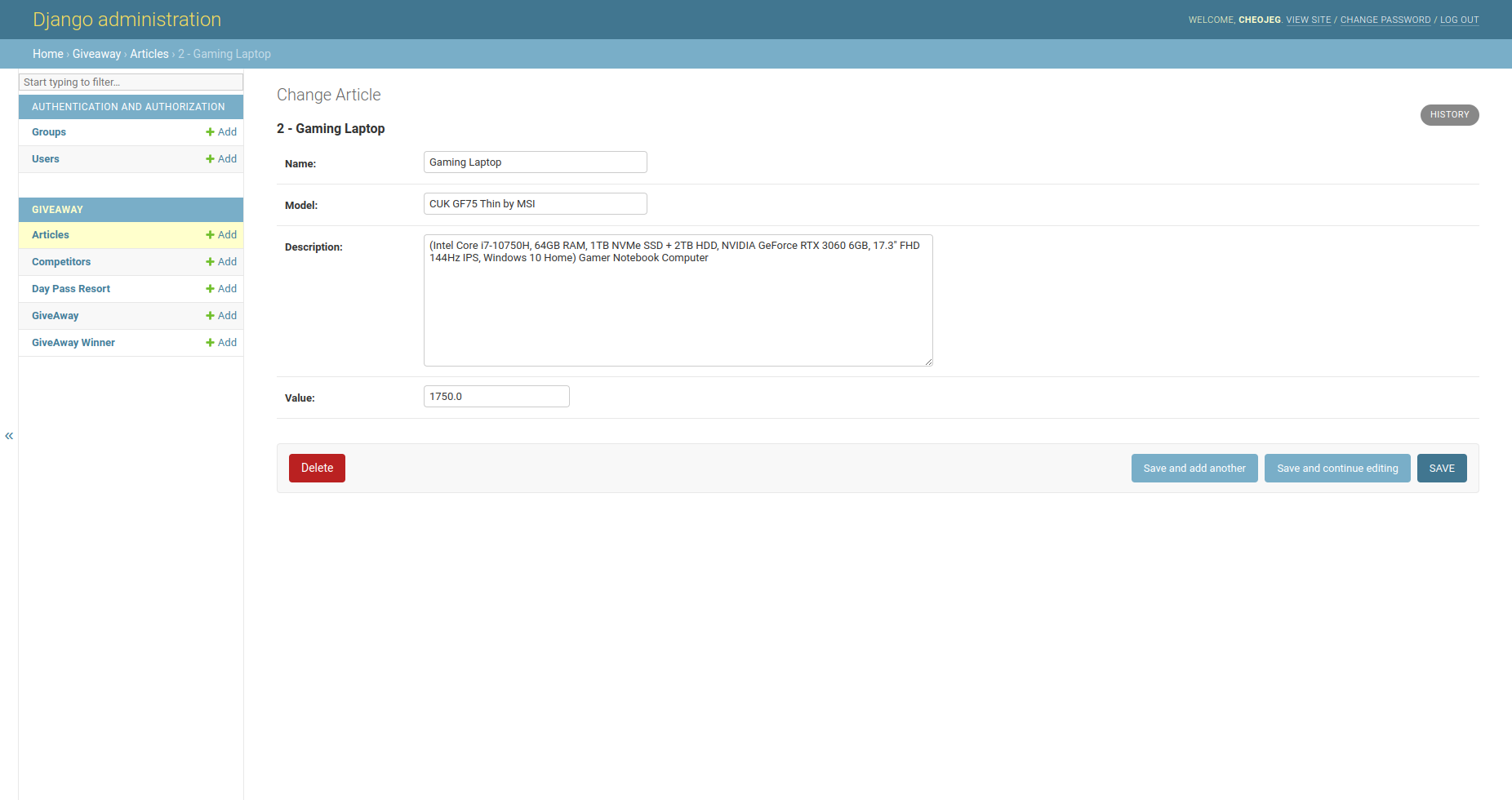The height and width of the screenshot is (800, 1512).
Task: Open the Articles breadcrumb link
Action: point(149,54)
